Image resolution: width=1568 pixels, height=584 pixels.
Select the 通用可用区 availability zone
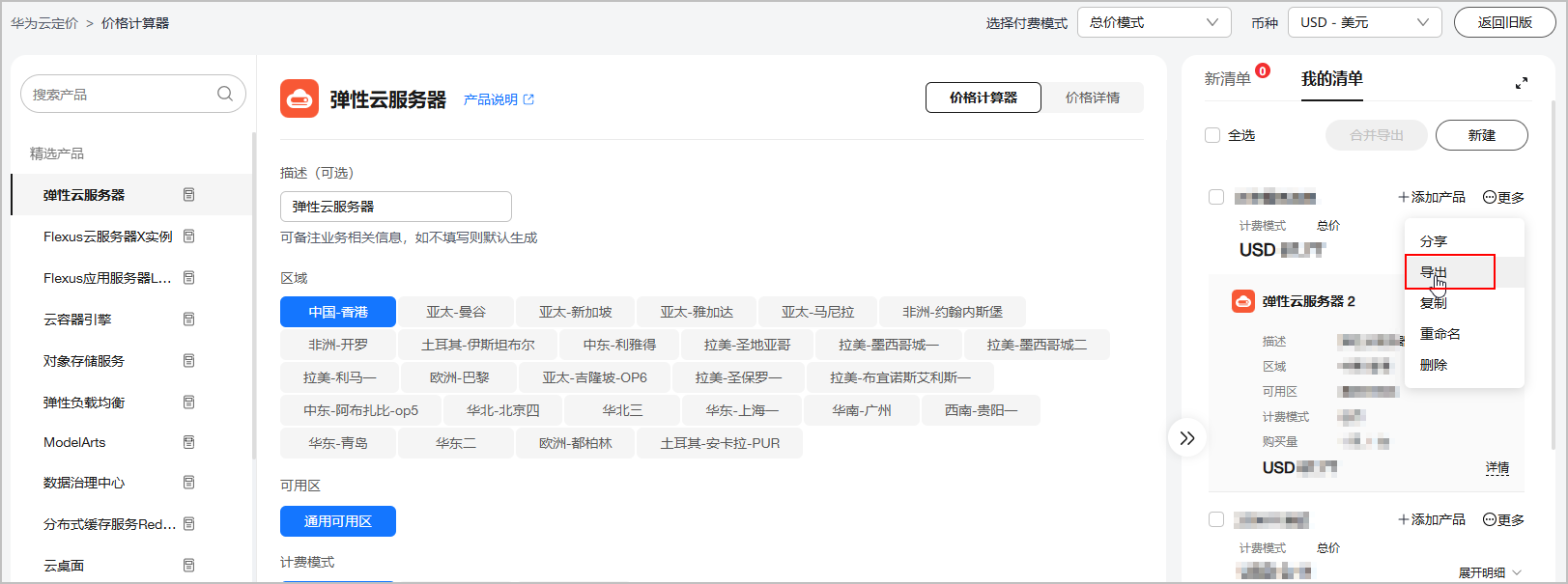point(338,521)
